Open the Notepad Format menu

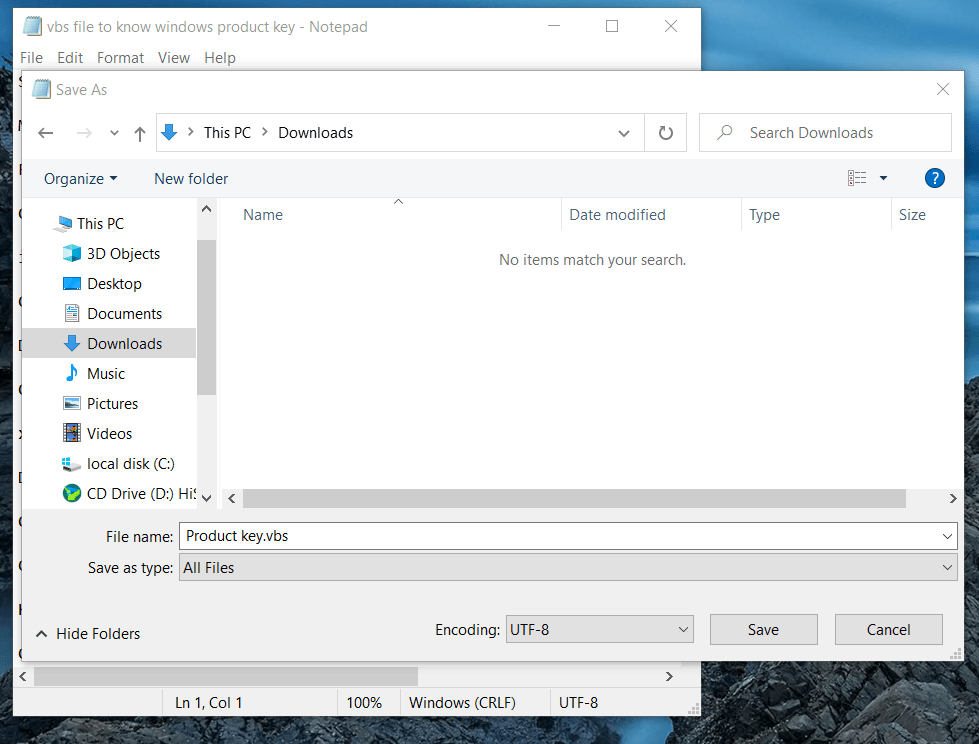coord(121,58)
